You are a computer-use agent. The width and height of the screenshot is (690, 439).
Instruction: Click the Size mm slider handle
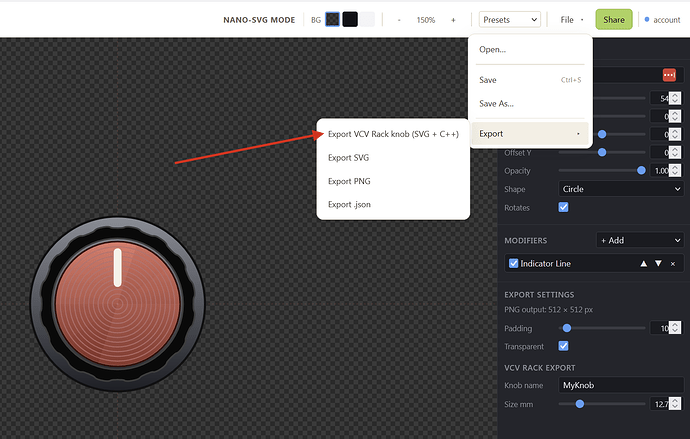[580, 404]
